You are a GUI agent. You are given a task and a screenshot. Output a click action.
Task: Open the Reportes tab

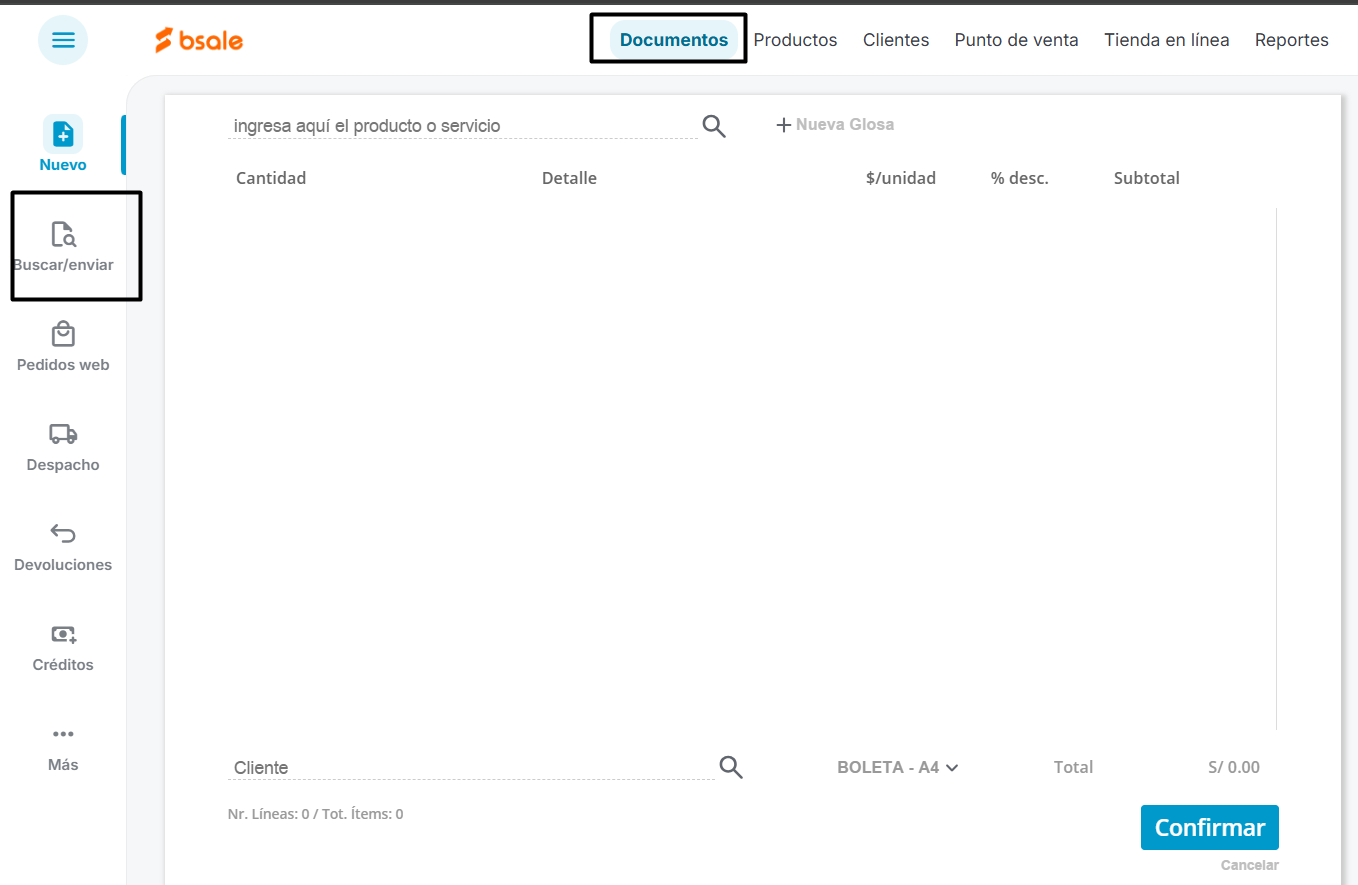point(1292,40)
